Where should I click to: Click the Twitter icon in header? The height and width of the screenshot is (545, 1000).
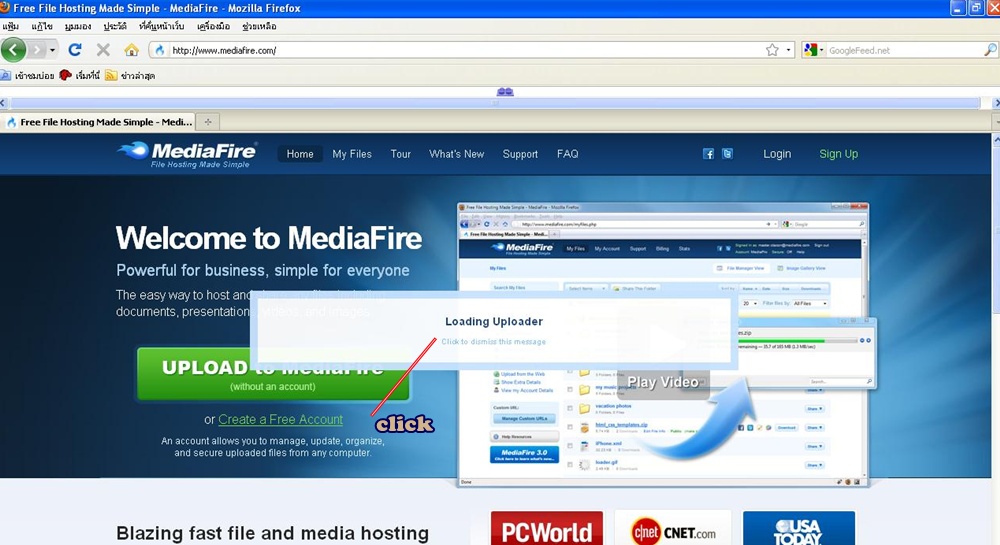(727, 154)
